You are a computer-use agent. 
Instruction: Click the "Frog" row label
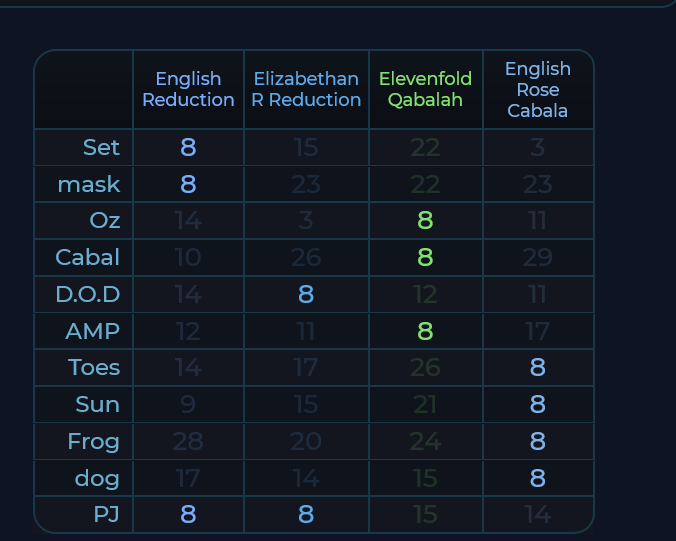(93, 441)
